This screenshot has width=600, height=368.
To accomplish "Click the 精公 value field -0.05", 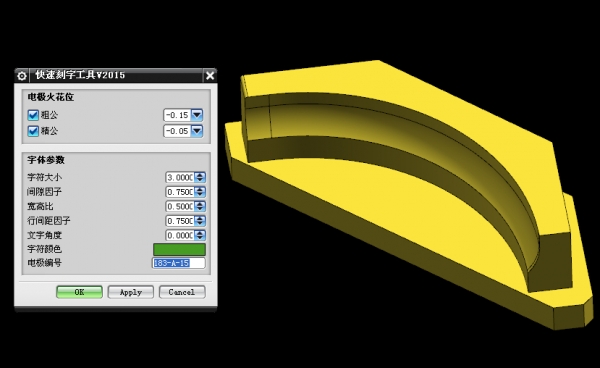I will [x=177, y=131].
